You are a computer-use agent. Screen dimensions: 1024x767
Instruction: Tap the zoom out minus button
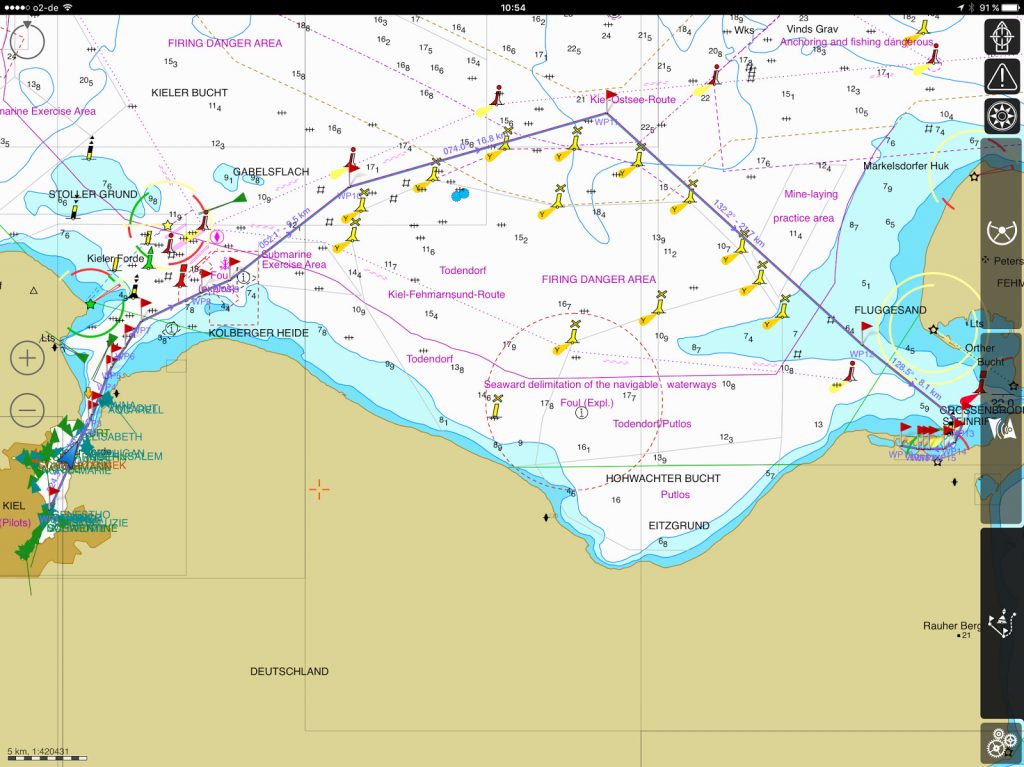27,409
